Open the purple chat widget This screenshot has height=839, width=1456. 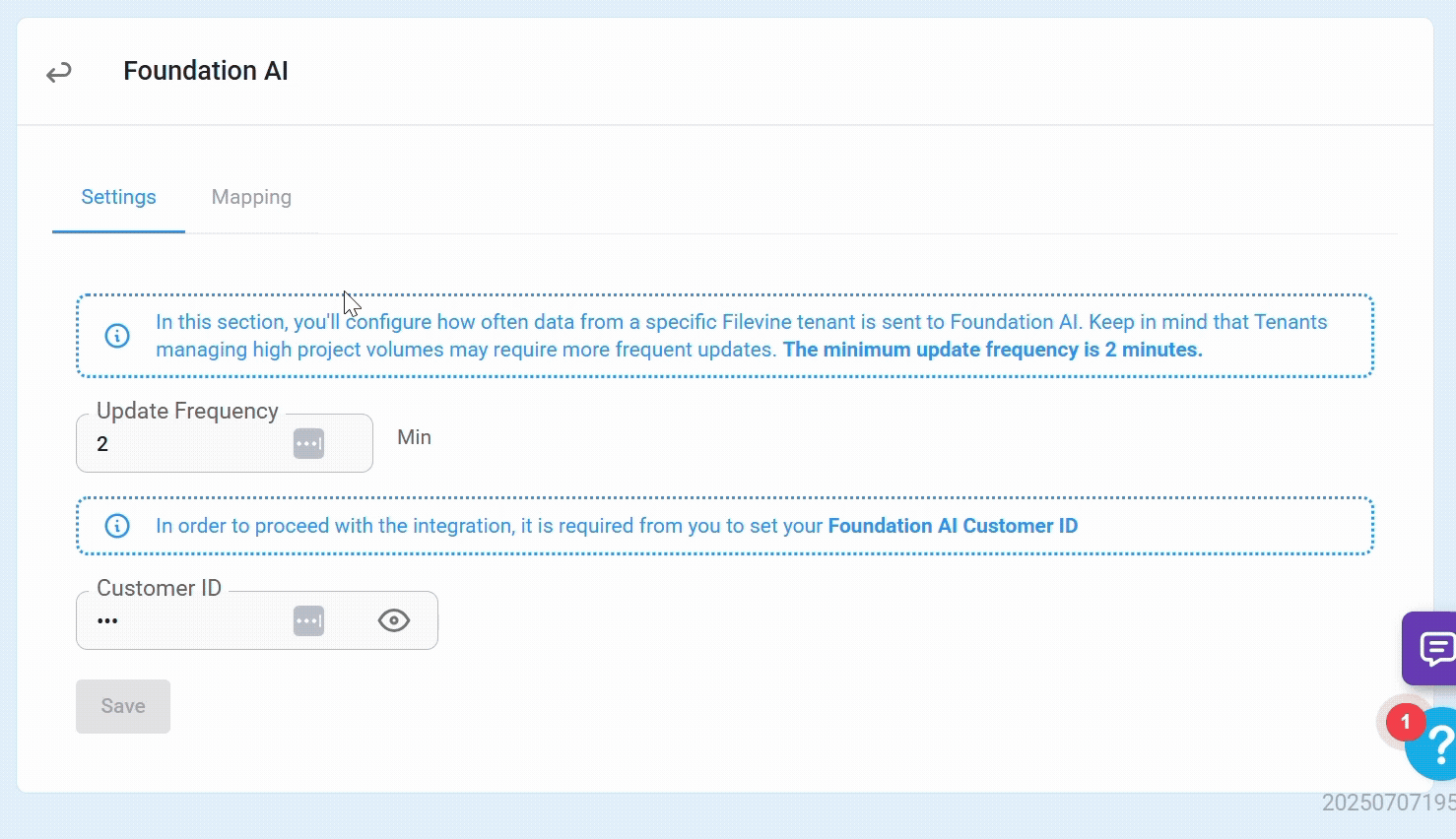(x=1430, y=648)
